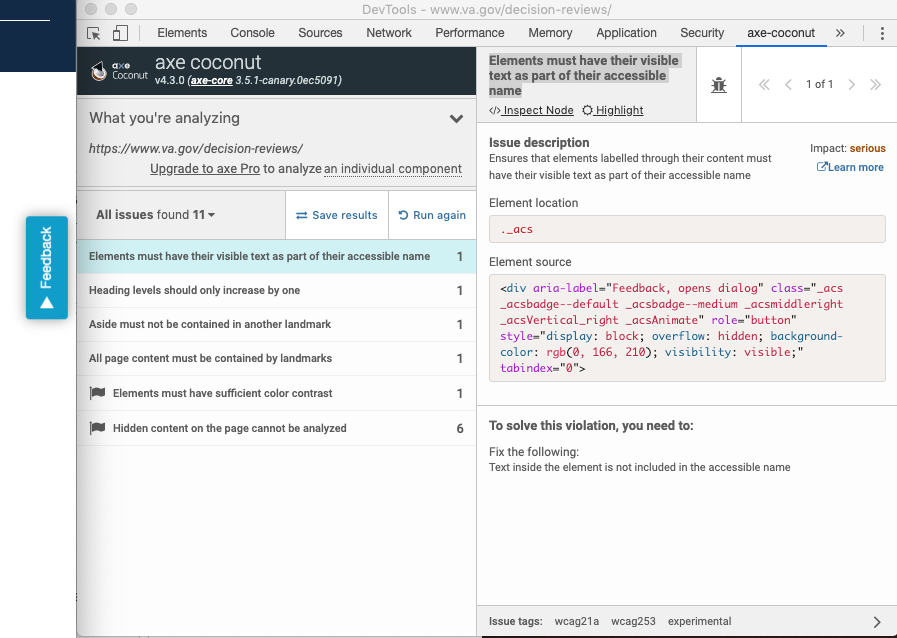The image size is (897, 638).
Task: Open the axe-core version link
Action: point(212,80)
